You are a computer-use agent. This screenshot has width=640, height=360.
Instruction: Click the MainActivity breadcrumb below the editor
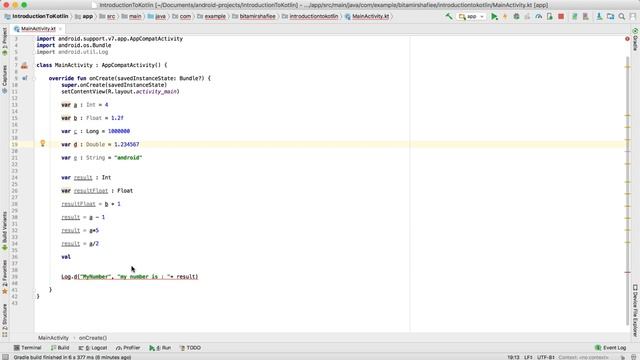coord(53,338)
